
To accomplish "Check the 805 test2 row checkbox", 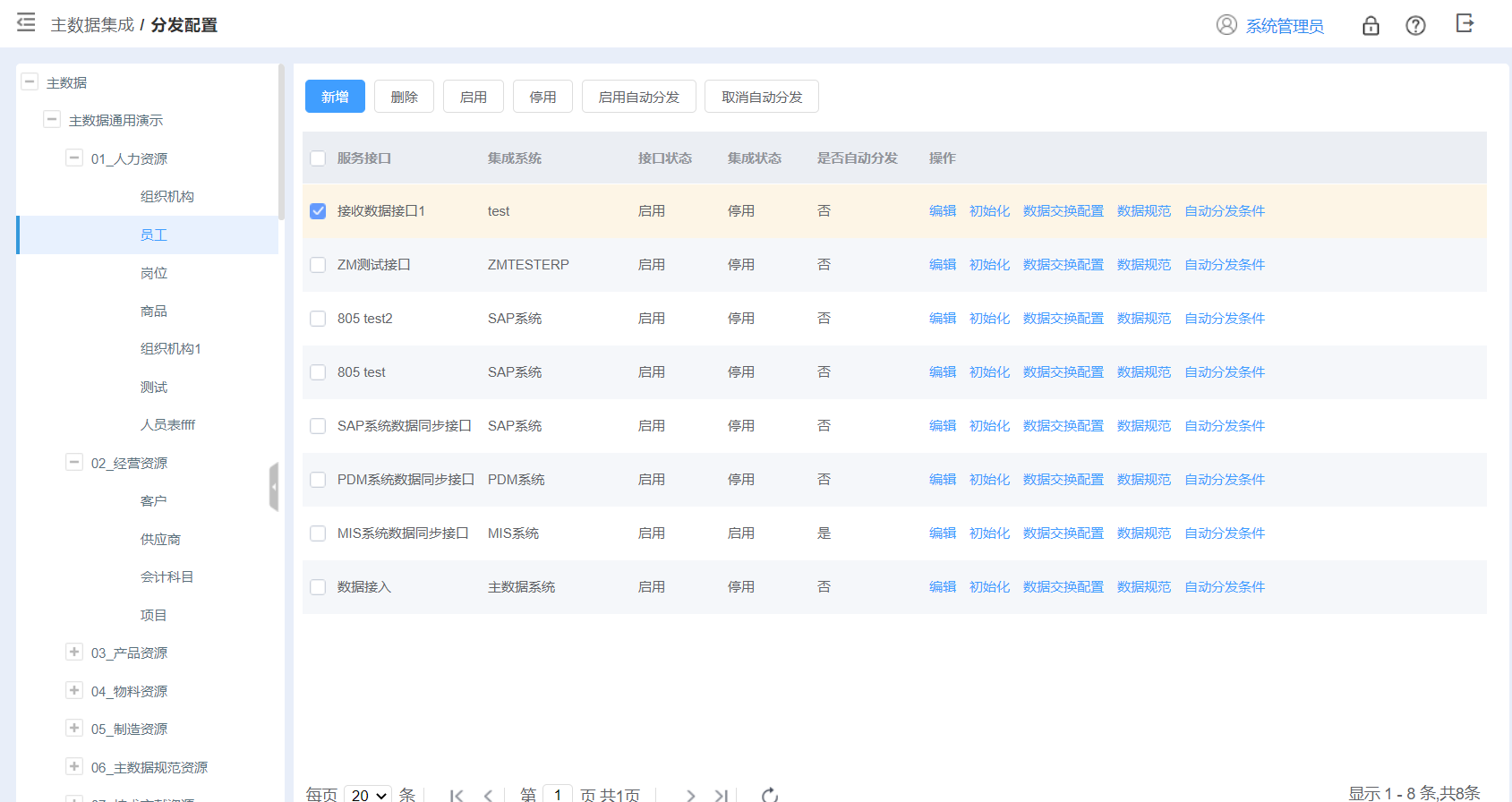I will 318,319.
